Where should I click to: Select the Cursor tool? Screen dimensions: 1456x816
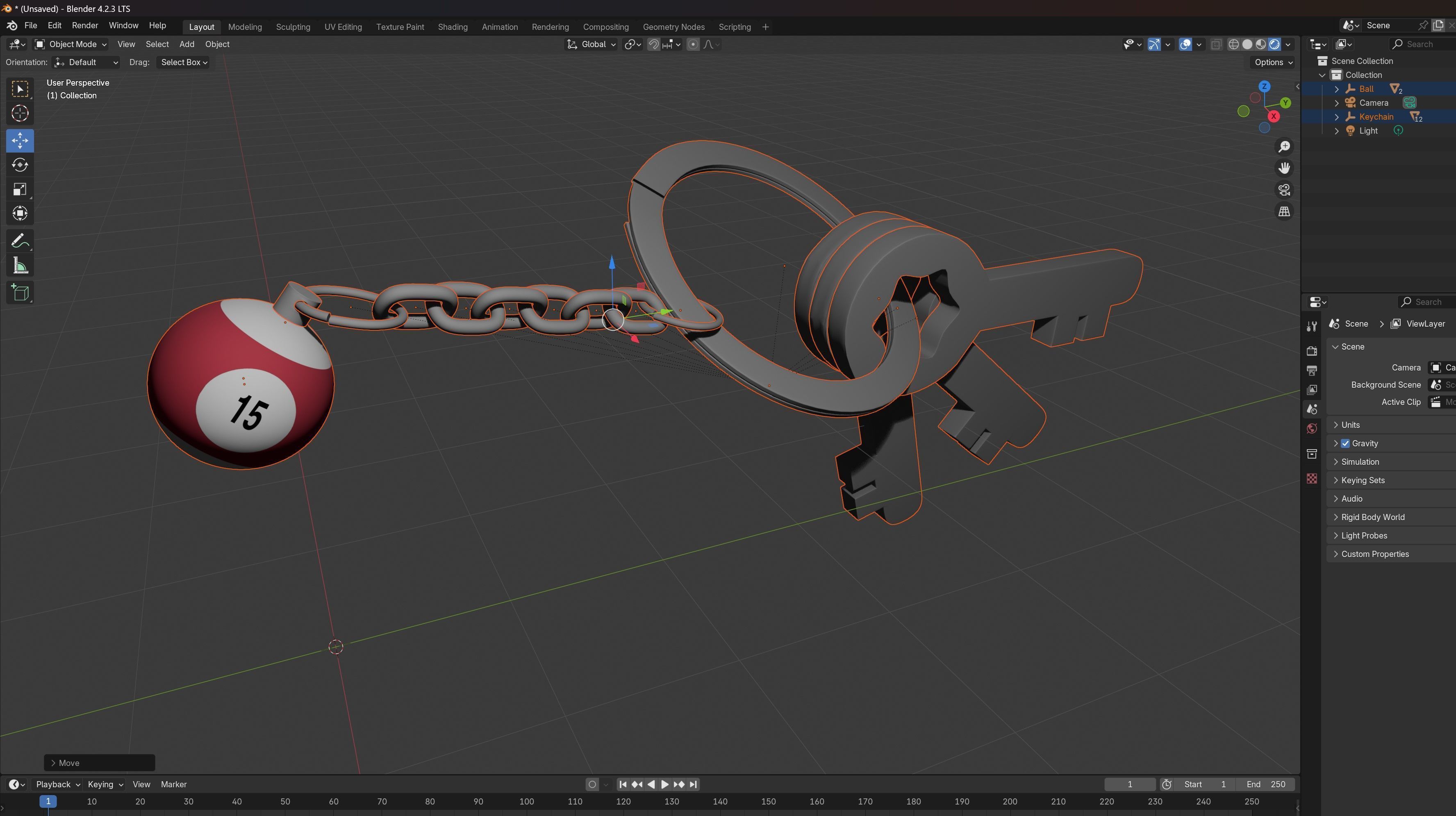click(20, 114)
